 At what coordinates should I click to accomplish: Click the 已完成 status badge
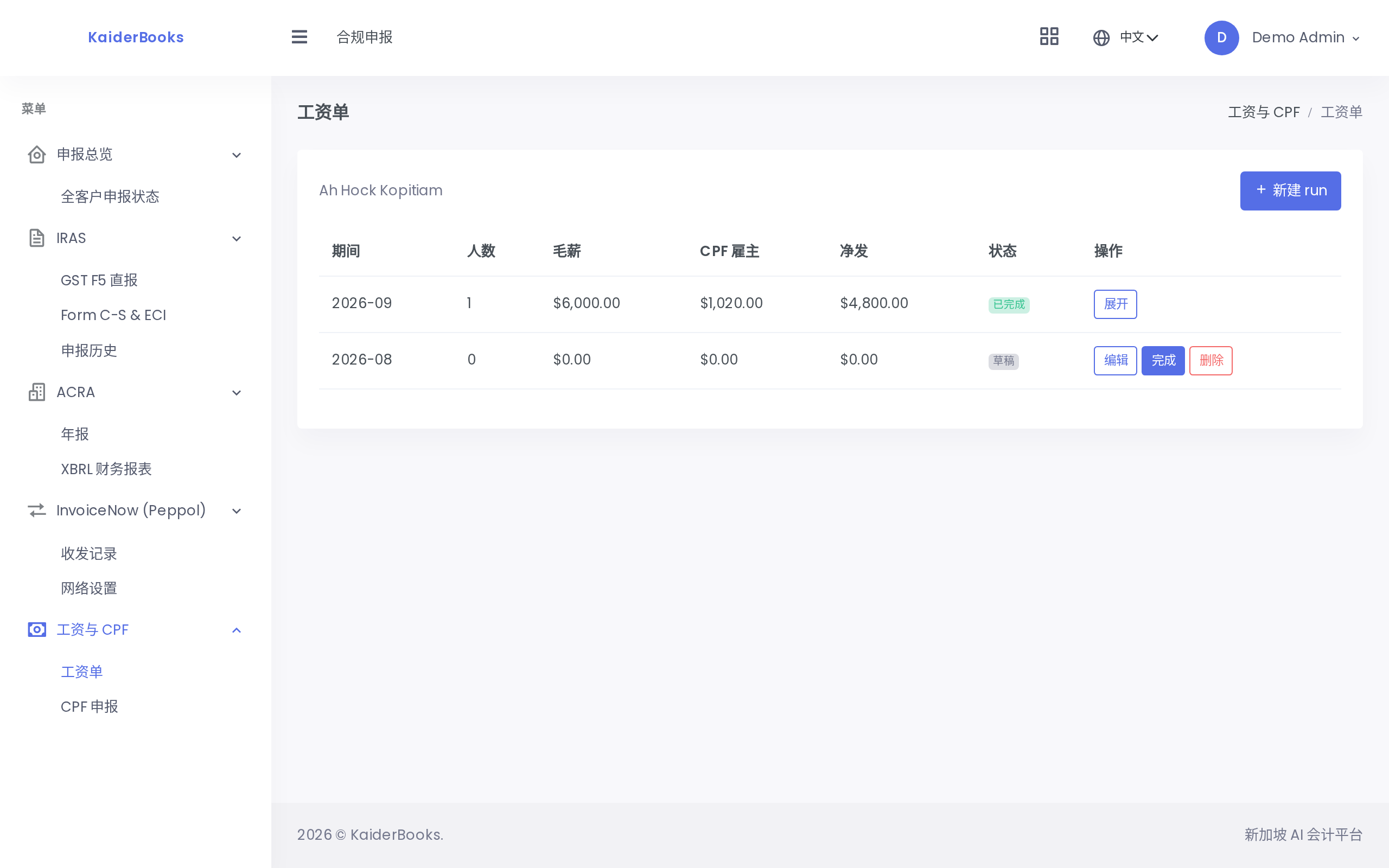1009,305
